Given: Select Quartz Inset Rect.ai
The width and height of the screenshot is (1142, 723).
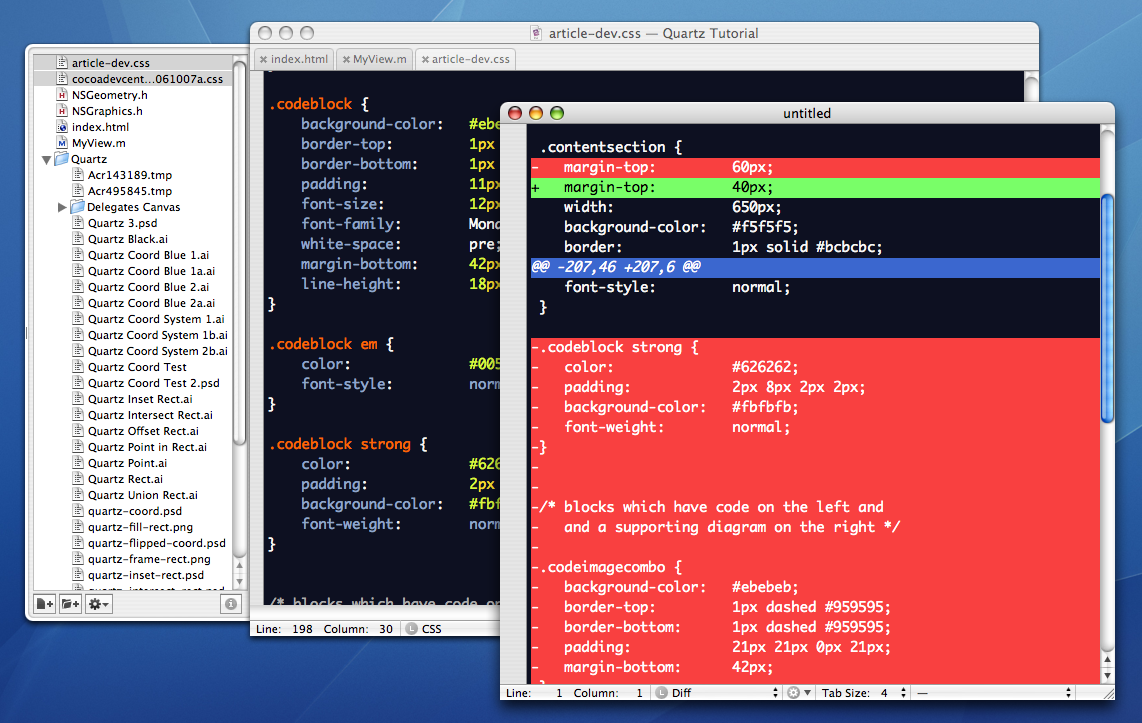Looking at the screenshot, I should [140, 400].
